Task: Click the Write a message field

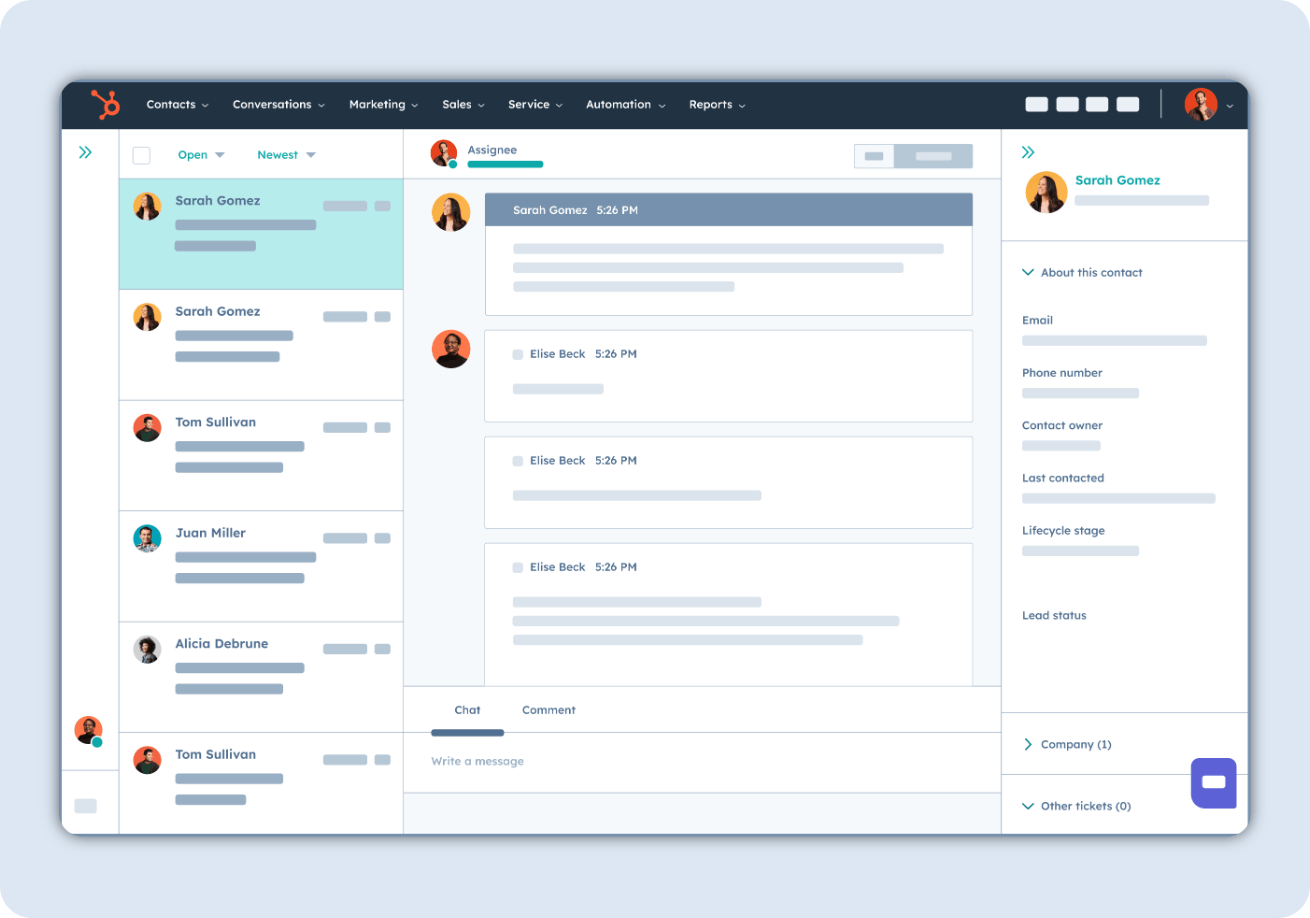Action: 700,762
